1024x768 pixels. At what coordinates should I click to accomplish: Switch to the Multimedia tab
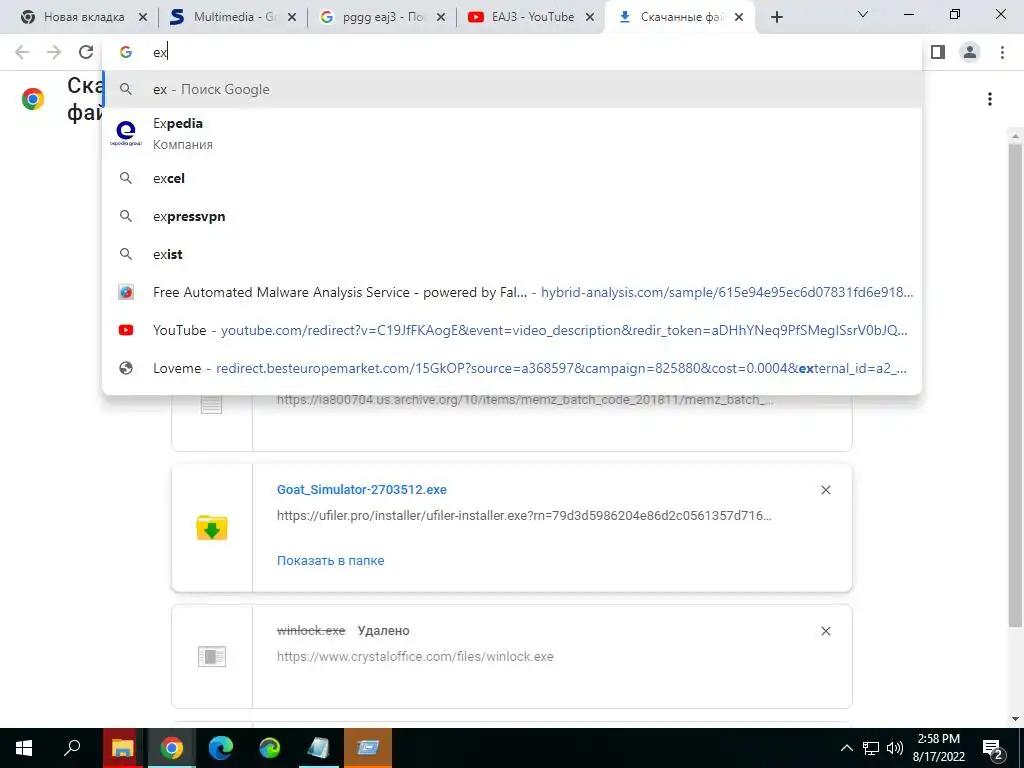[x=232, y=17]
